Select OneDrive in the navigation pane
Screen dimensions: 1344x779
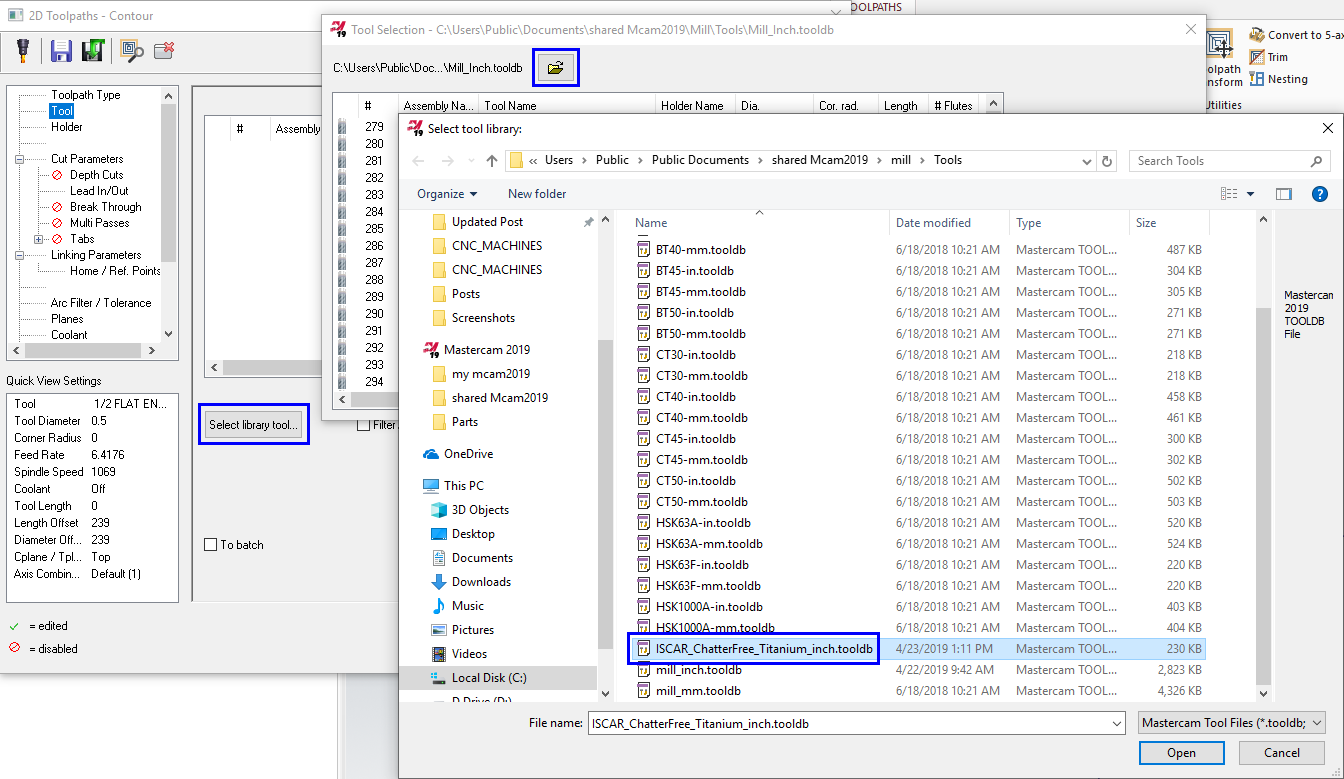tap(468, 454)
